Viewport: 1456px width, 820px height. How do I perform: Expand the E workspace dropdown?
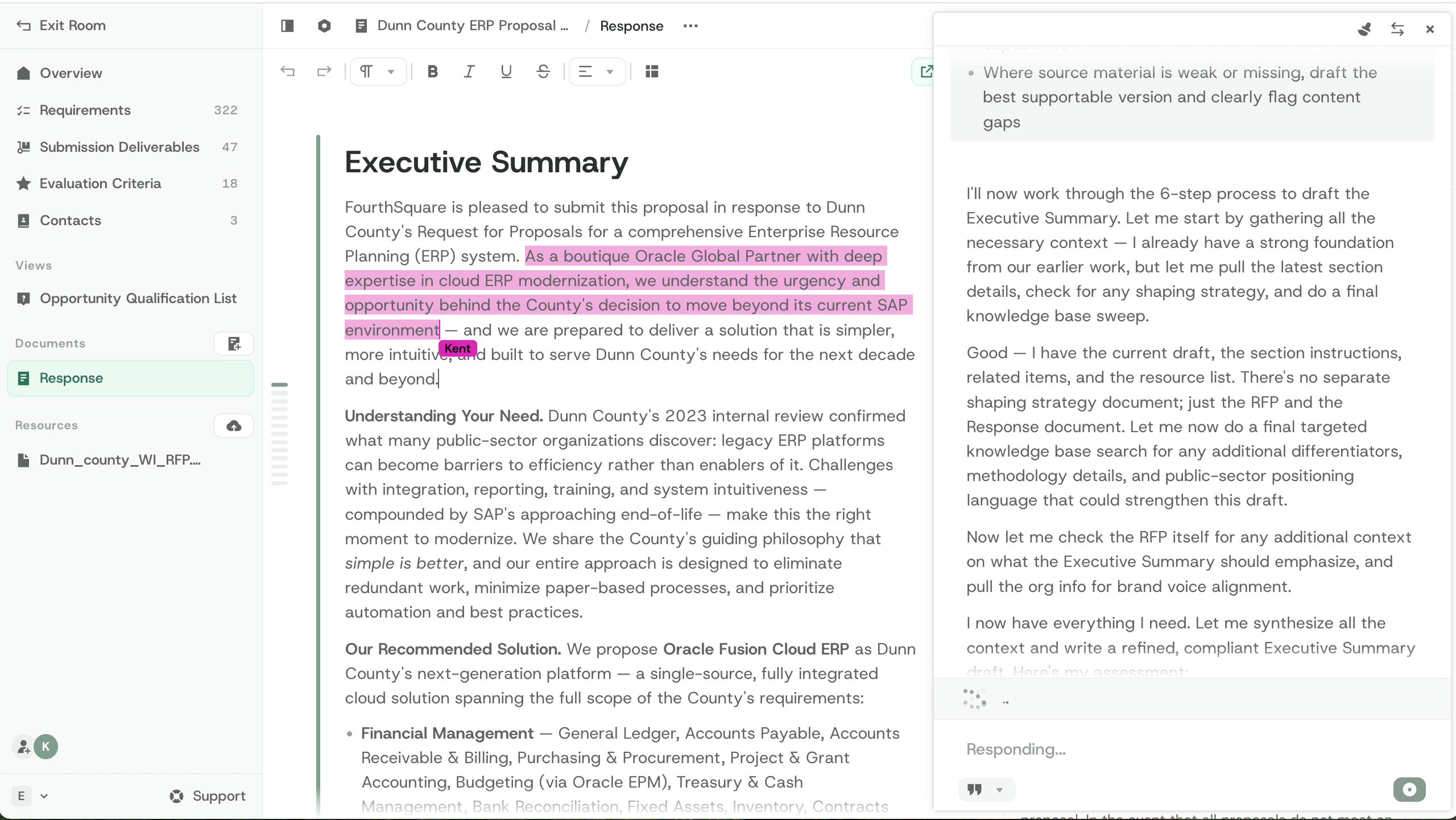coord(31,796)
